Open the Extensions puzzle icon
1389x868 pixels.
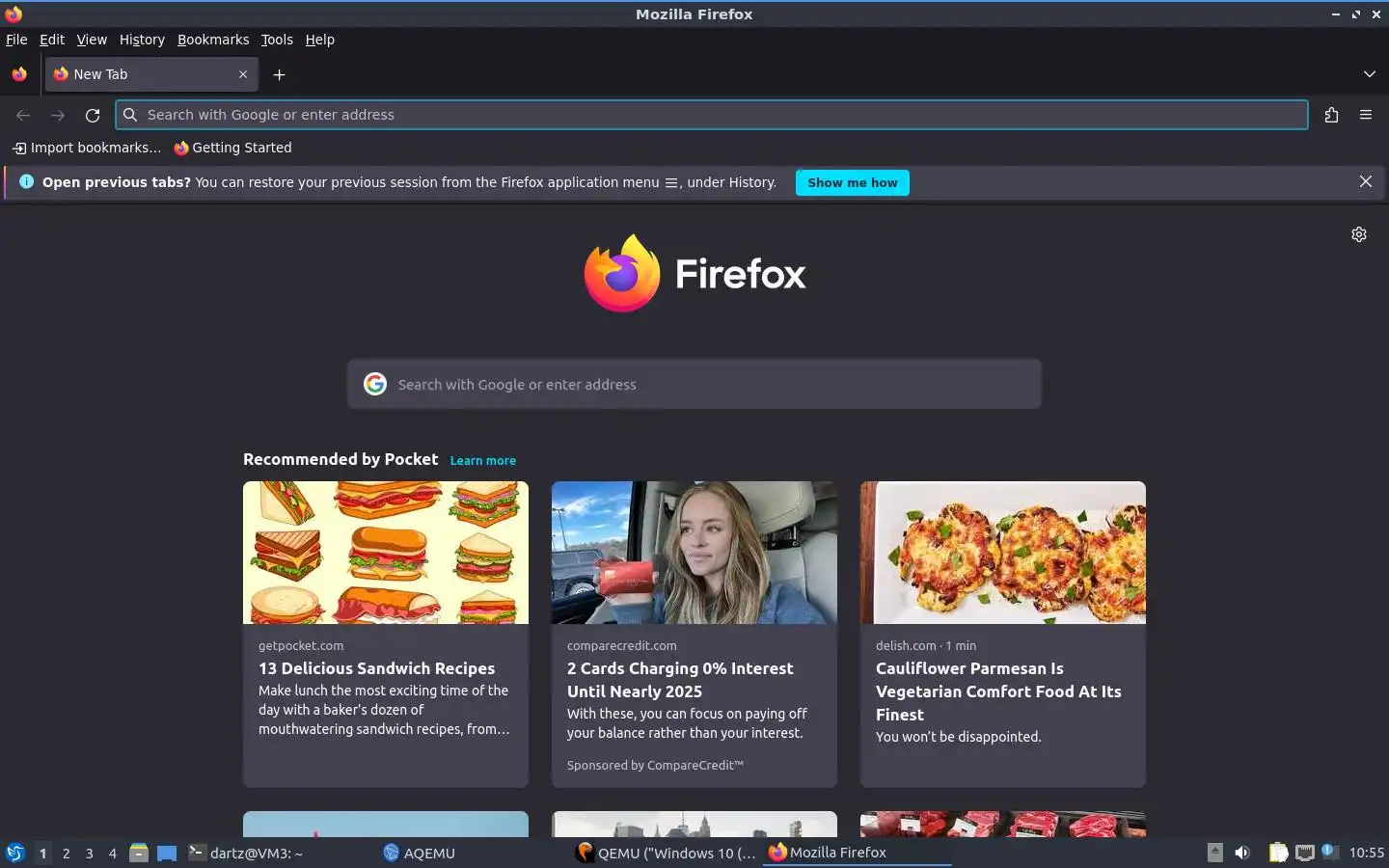(1331, 115)
